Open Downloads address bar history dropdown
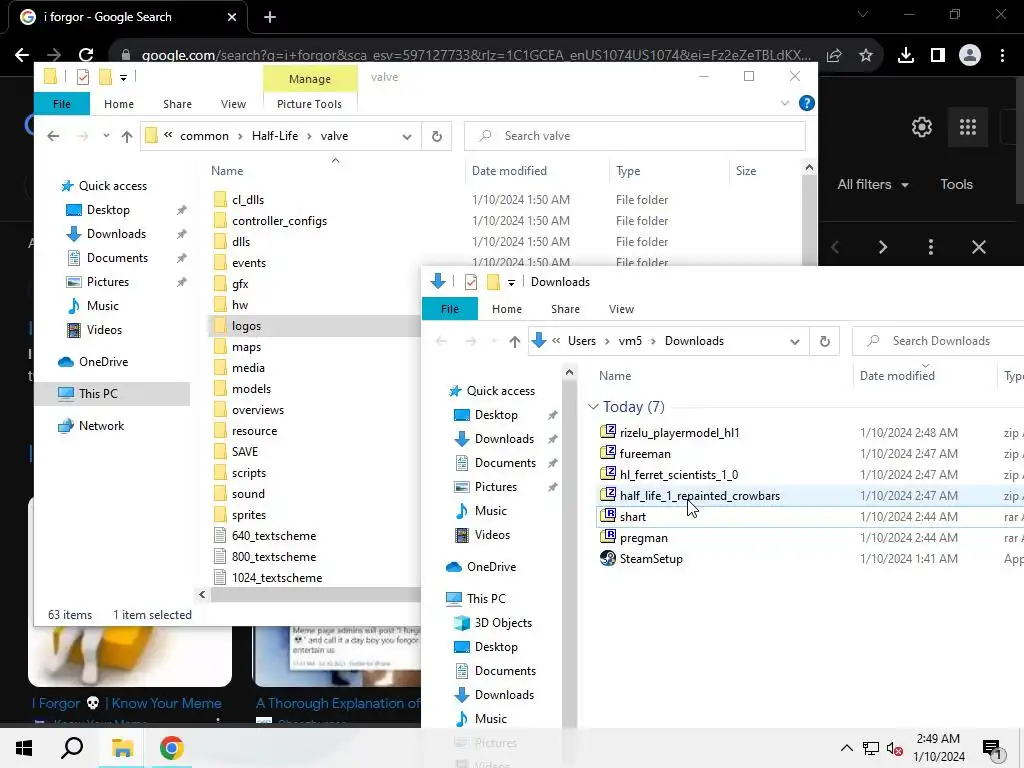The width and height of the screenshot is (1024, 768). [795, 342]
